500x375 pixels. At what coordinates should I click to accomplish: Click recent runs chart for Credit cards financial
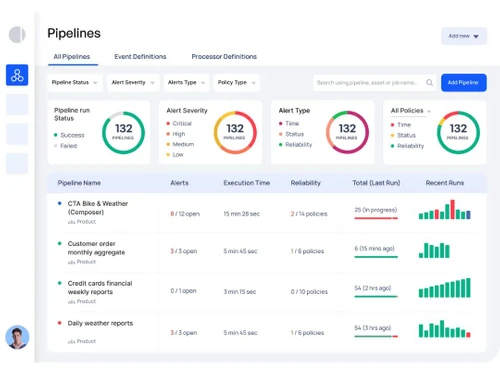[445, 288]
